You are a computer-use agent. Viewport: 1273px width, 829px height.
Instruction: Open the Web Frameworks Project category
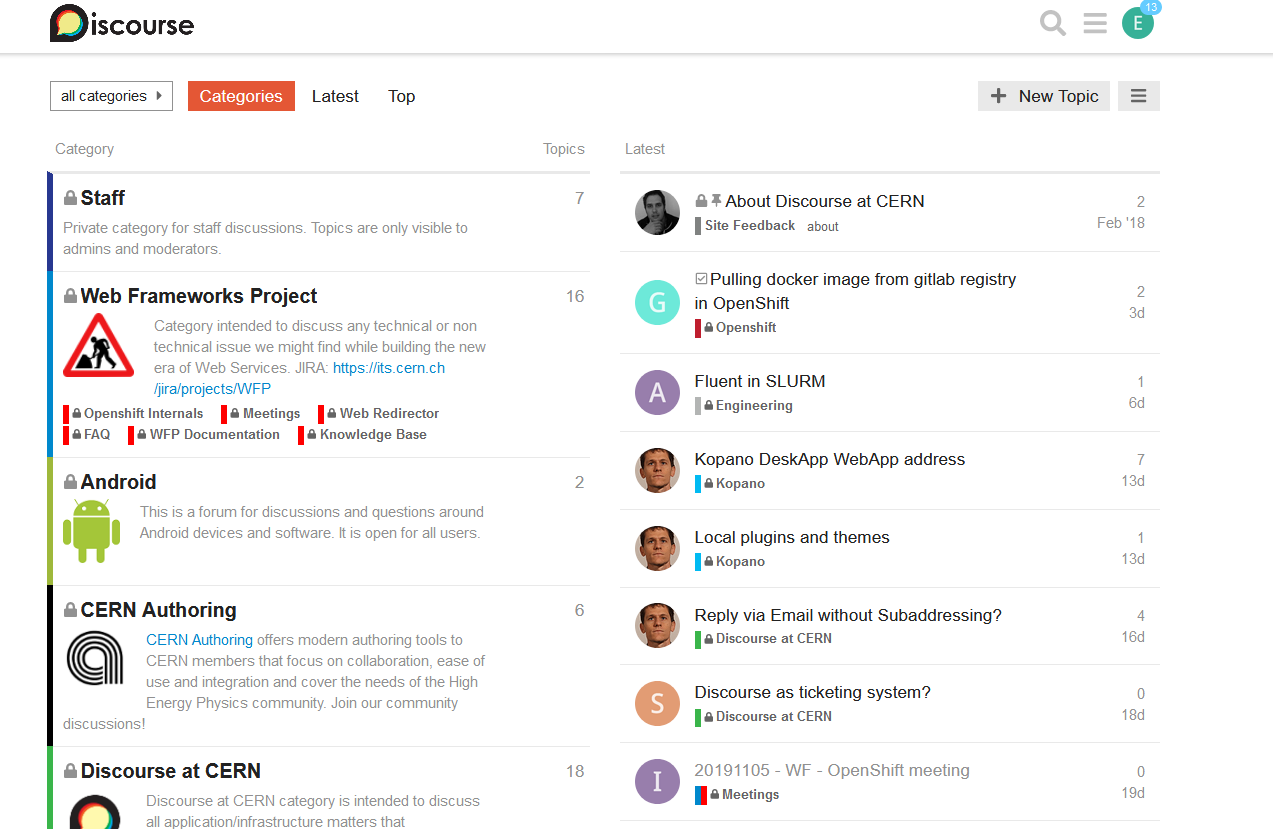[x=199, y=296]
